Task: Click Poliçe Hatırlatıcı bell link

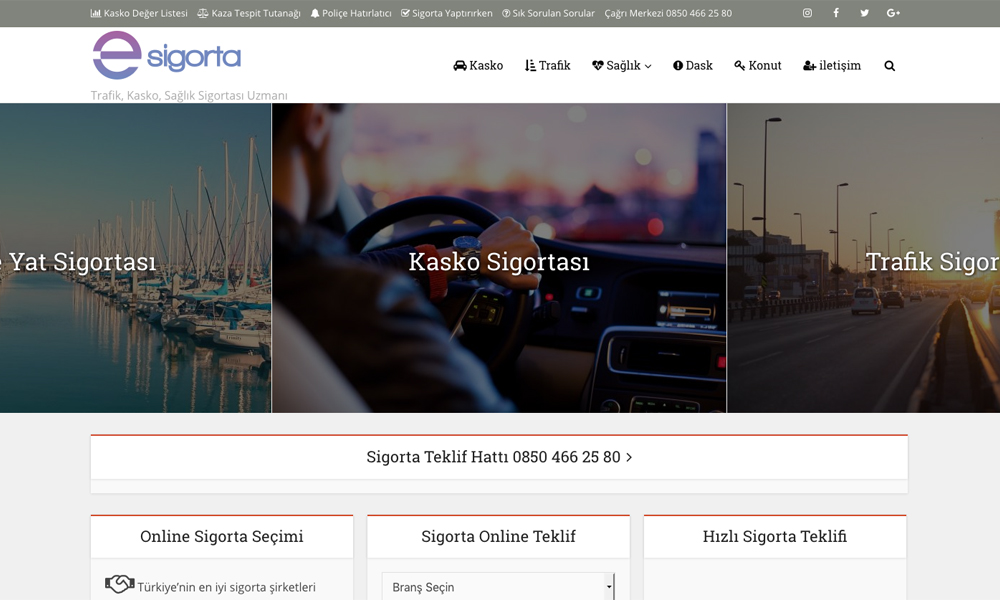Action: coord(351,13)
